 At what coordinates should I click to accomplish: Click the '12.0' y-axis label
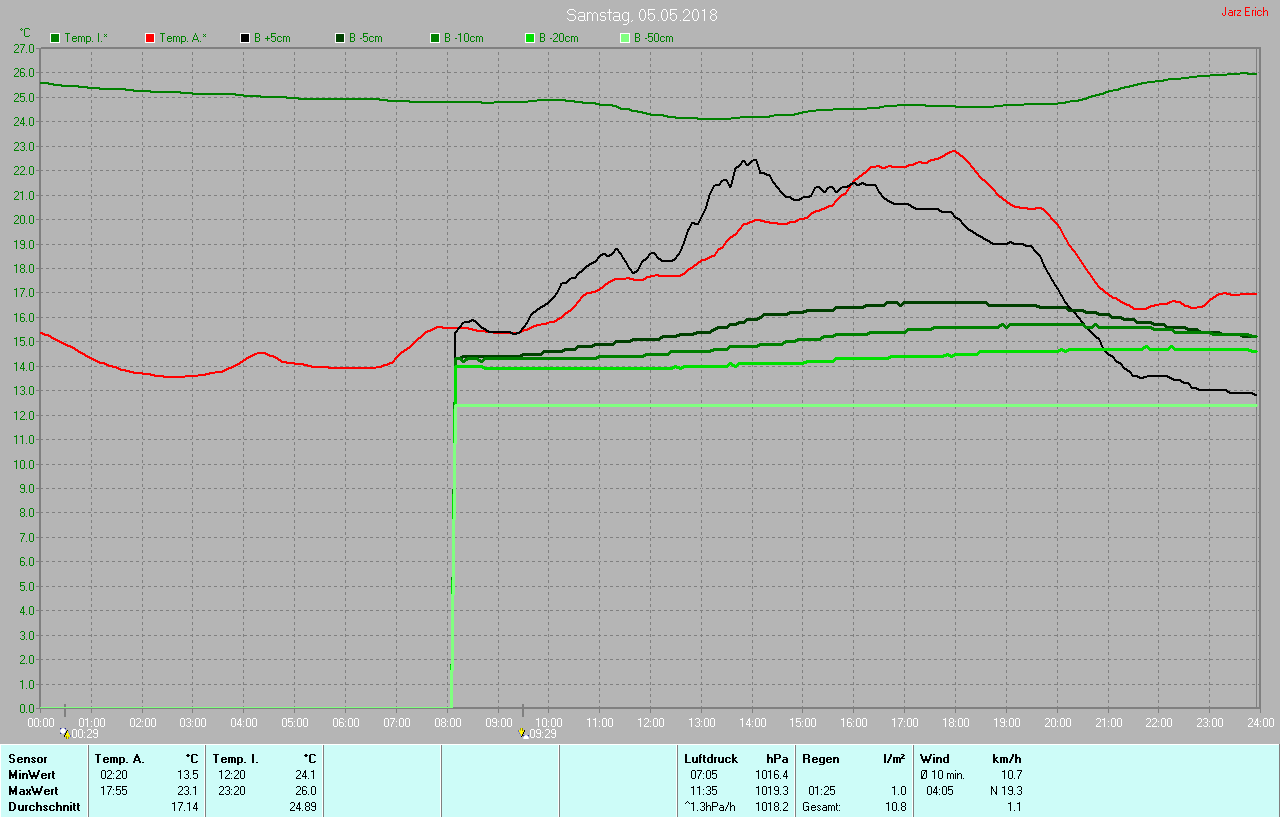24,415
